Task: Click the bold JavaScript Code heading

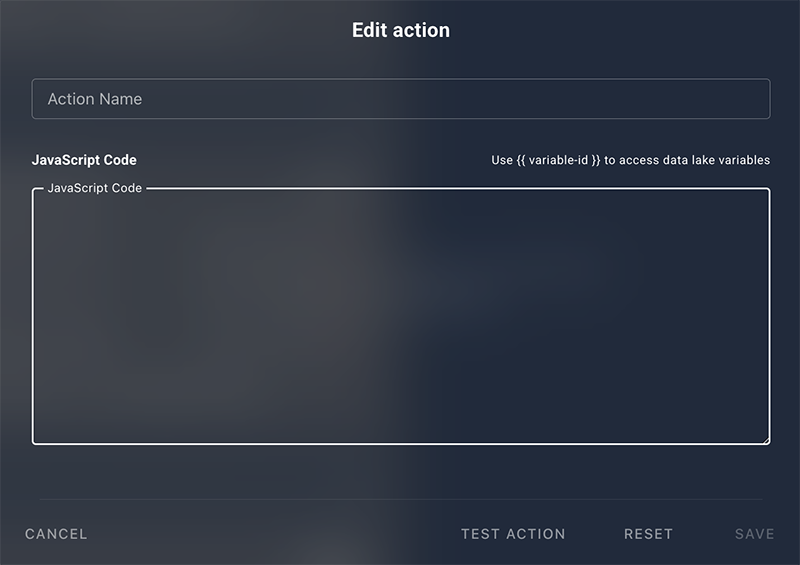Action: pos(84,160)
